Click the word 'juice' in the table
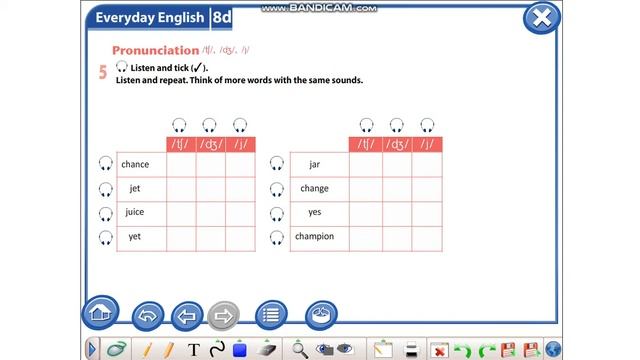 click(x=135, y=212)
